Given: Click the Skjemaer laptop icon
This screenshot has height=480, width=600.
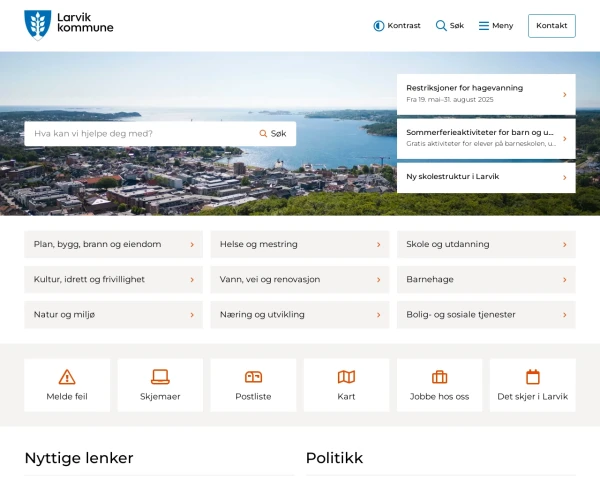Looking at the screenshot, I should pyautogui.click(x=160, y=377).
